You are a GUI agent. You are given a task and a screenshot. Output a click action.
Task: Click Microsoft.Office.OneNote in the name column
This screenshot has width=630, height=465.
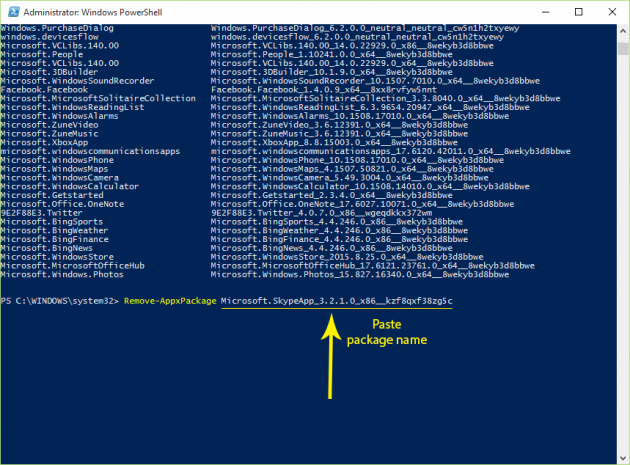pos(62,204)
